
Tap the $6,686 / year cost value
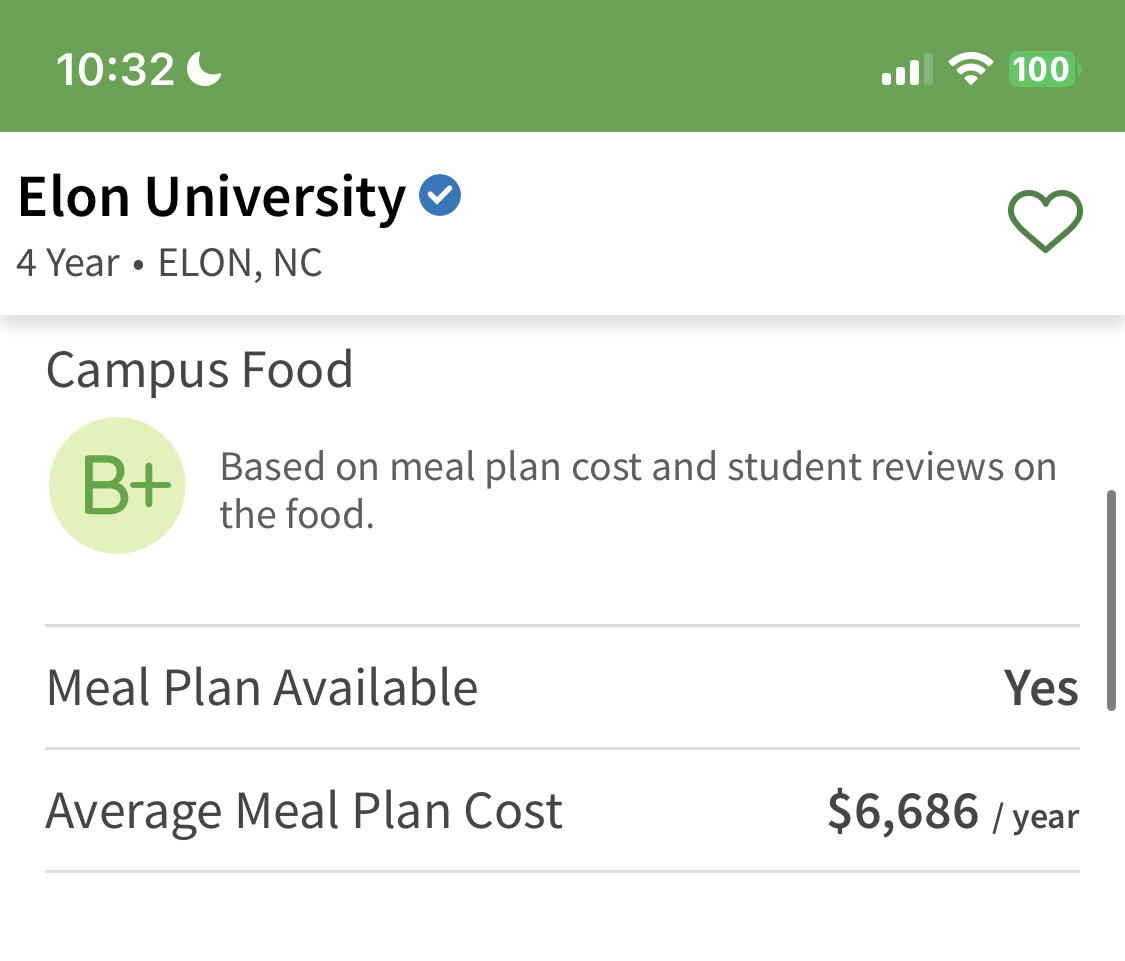[953, 812]
